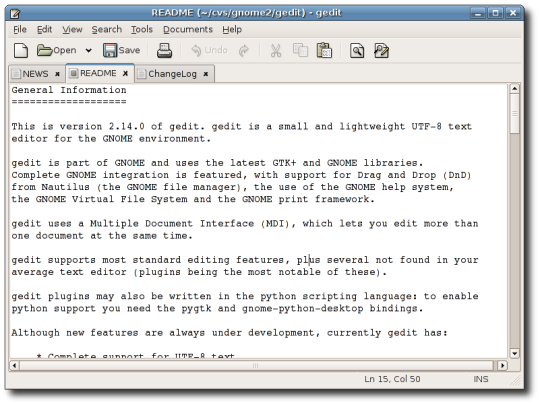Screen dimensions: 540x405
Task: Click the vertical scrollbar thumb
Action: click(514, 114)
